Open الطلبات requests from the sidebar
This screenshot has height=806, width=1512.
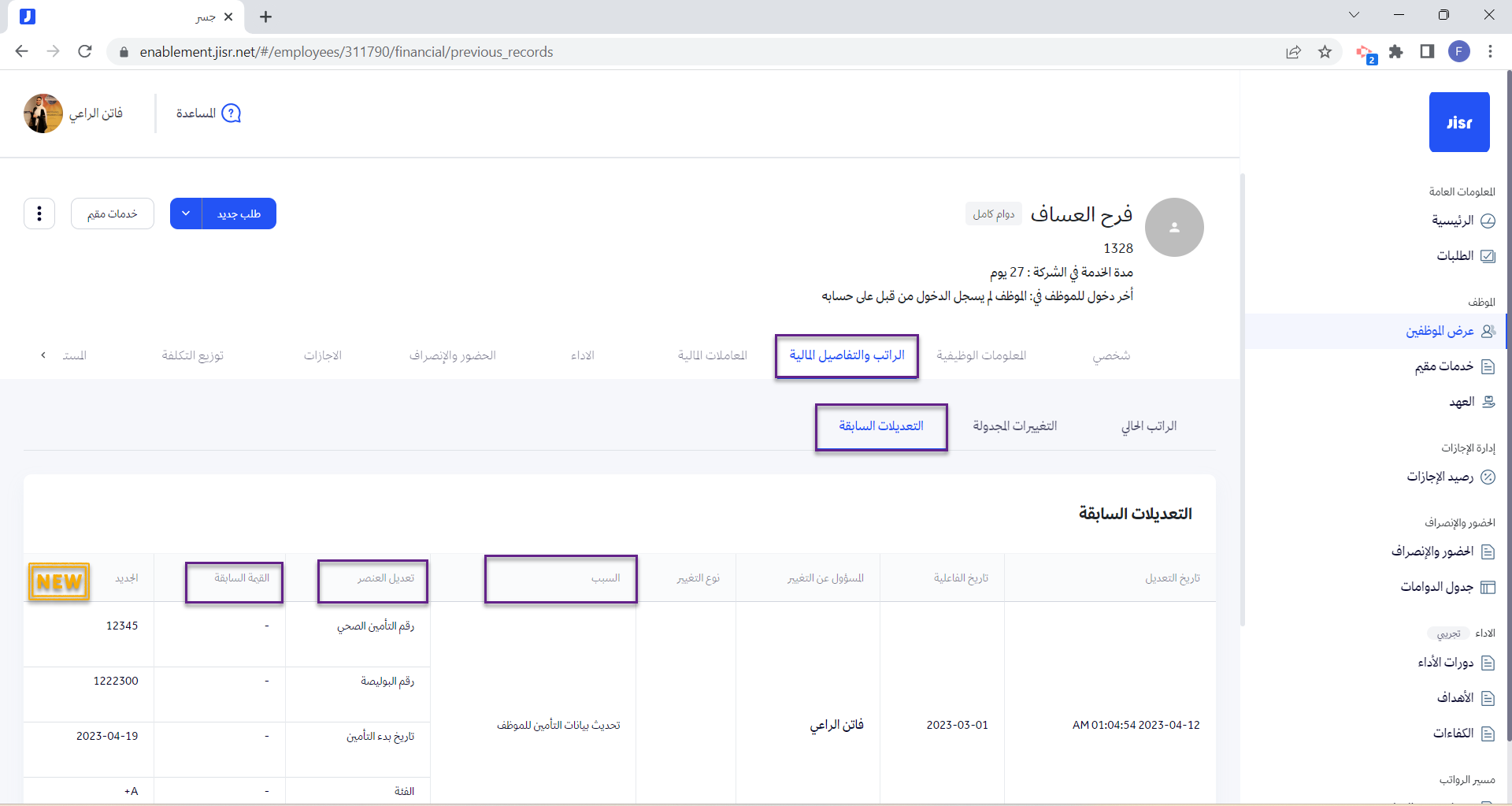pos(1464,256)
